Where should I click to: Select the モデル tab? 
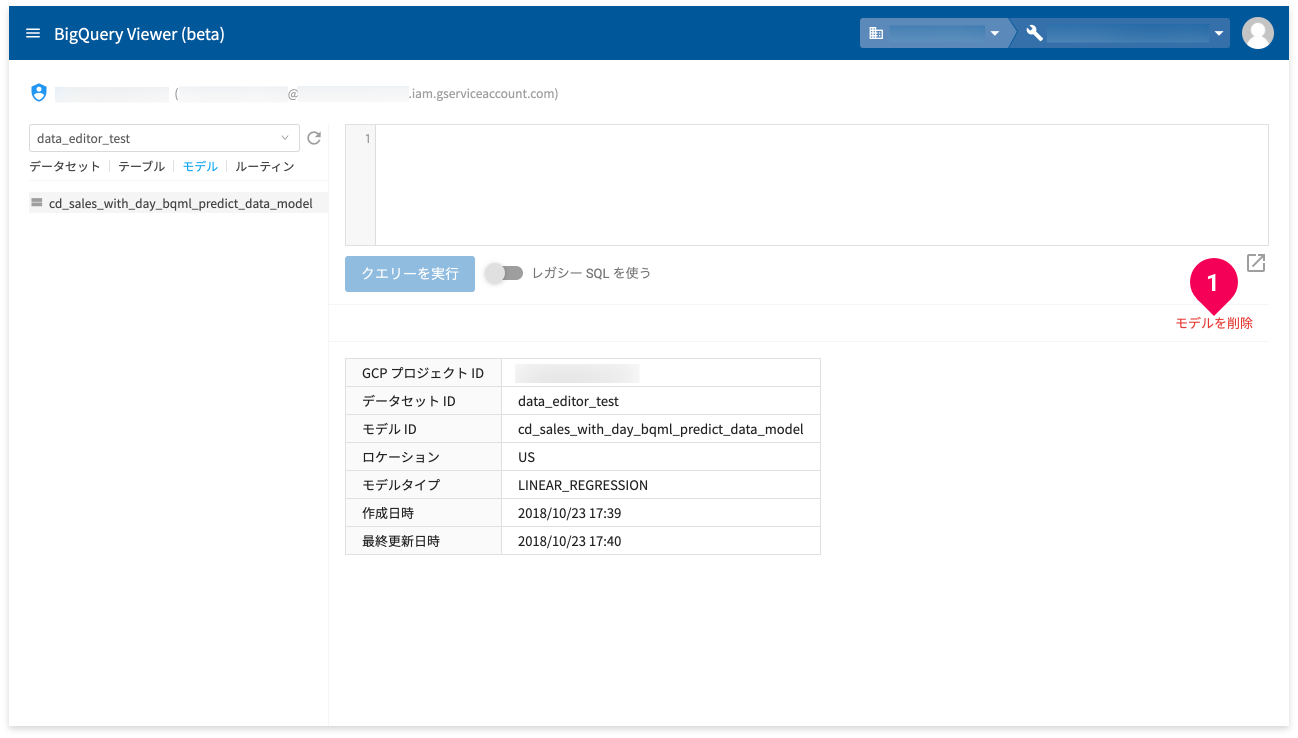point(200,167)
